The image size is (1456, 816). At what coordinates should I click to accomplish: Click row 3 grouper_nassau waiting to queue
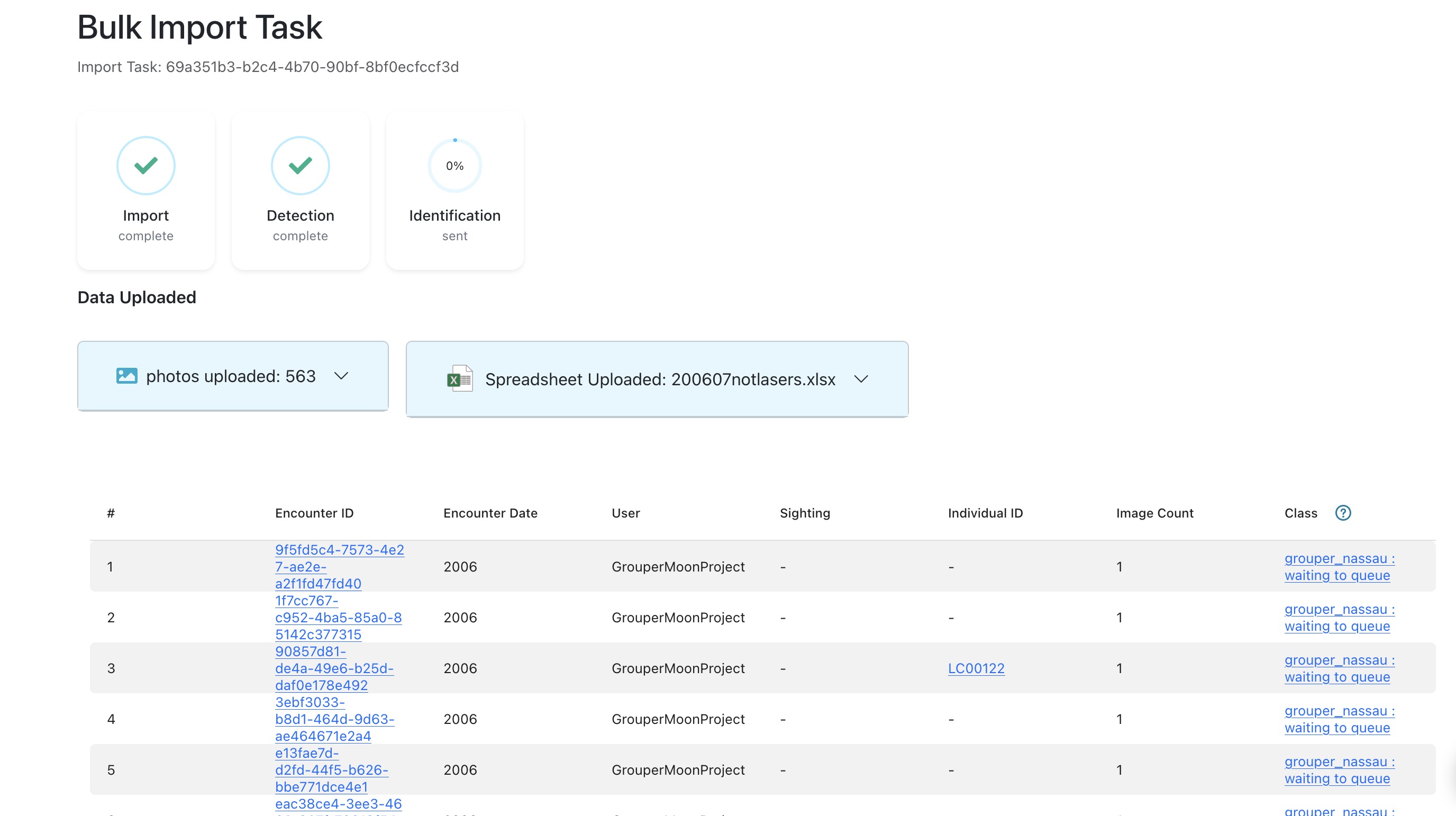point(1339,668)
